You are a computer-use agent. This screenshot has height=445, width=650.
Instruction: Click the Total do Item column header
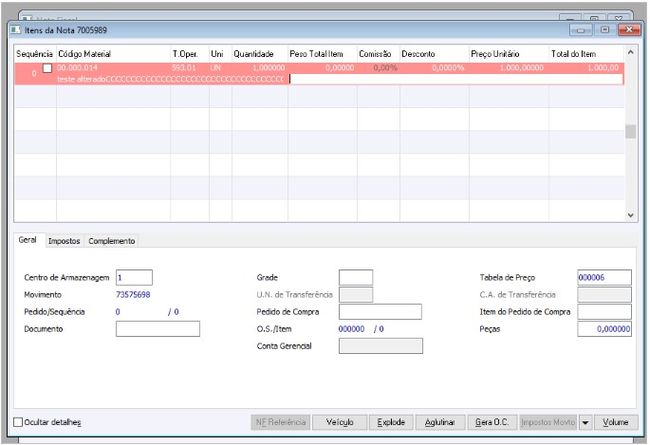pos(587,54)
